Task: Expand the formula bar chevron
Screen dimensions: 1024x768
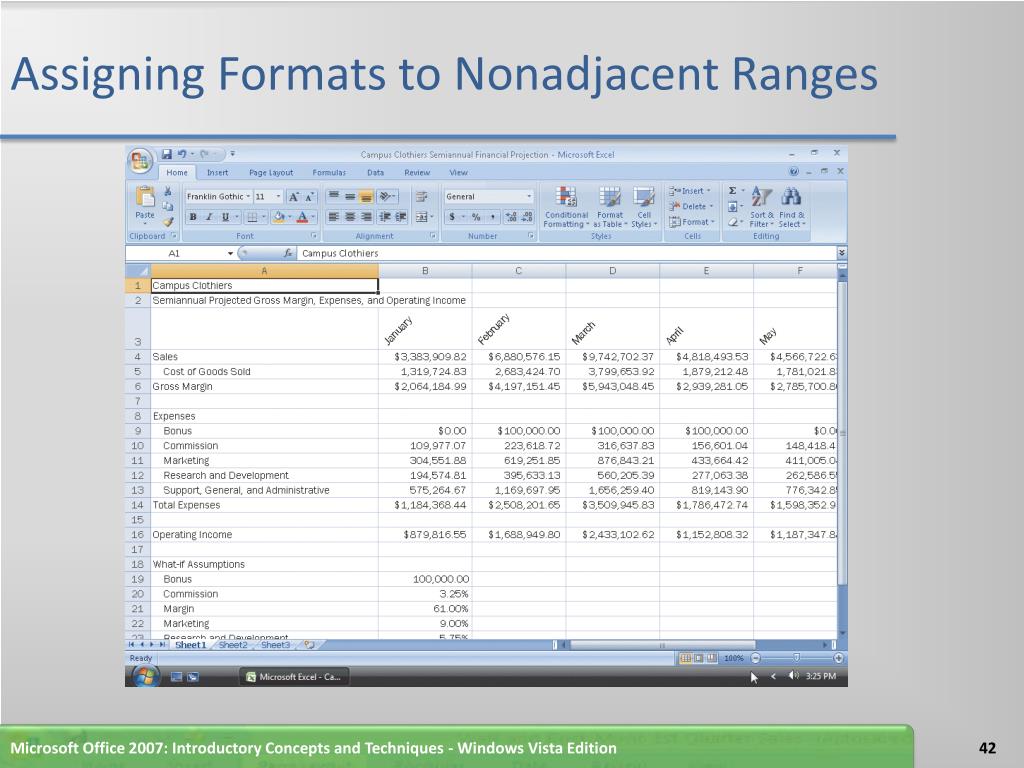Action: (842, 253)
